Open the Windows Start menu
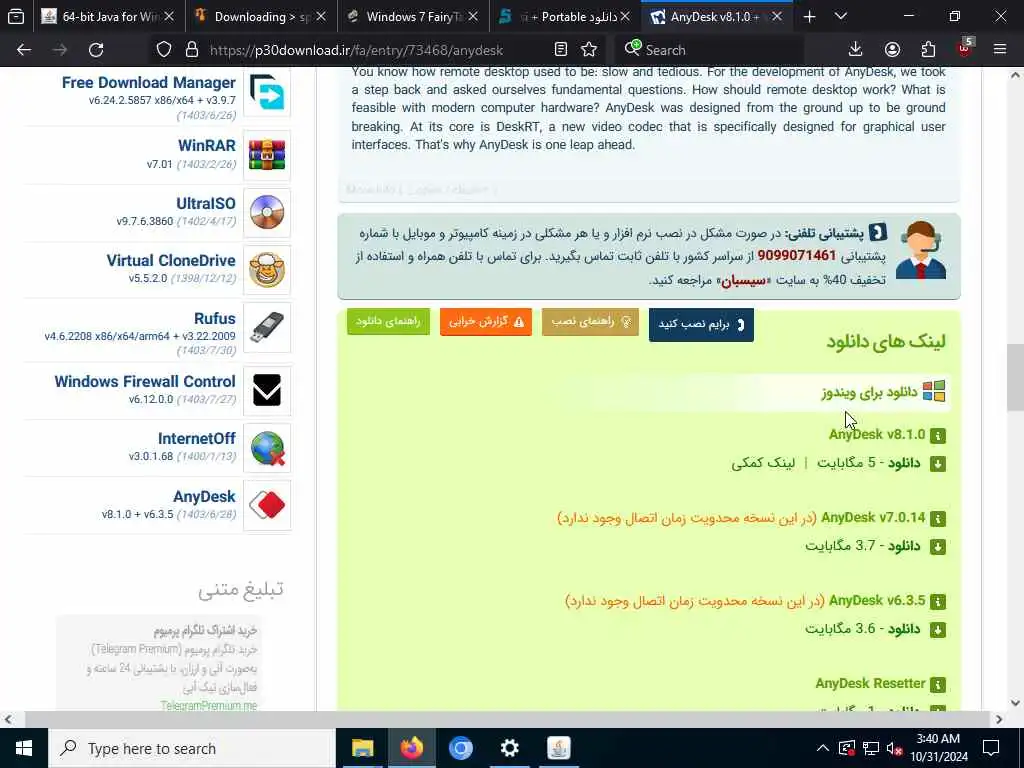The width and height of the screenshot is (1024, 768). (x=24, y=748)
